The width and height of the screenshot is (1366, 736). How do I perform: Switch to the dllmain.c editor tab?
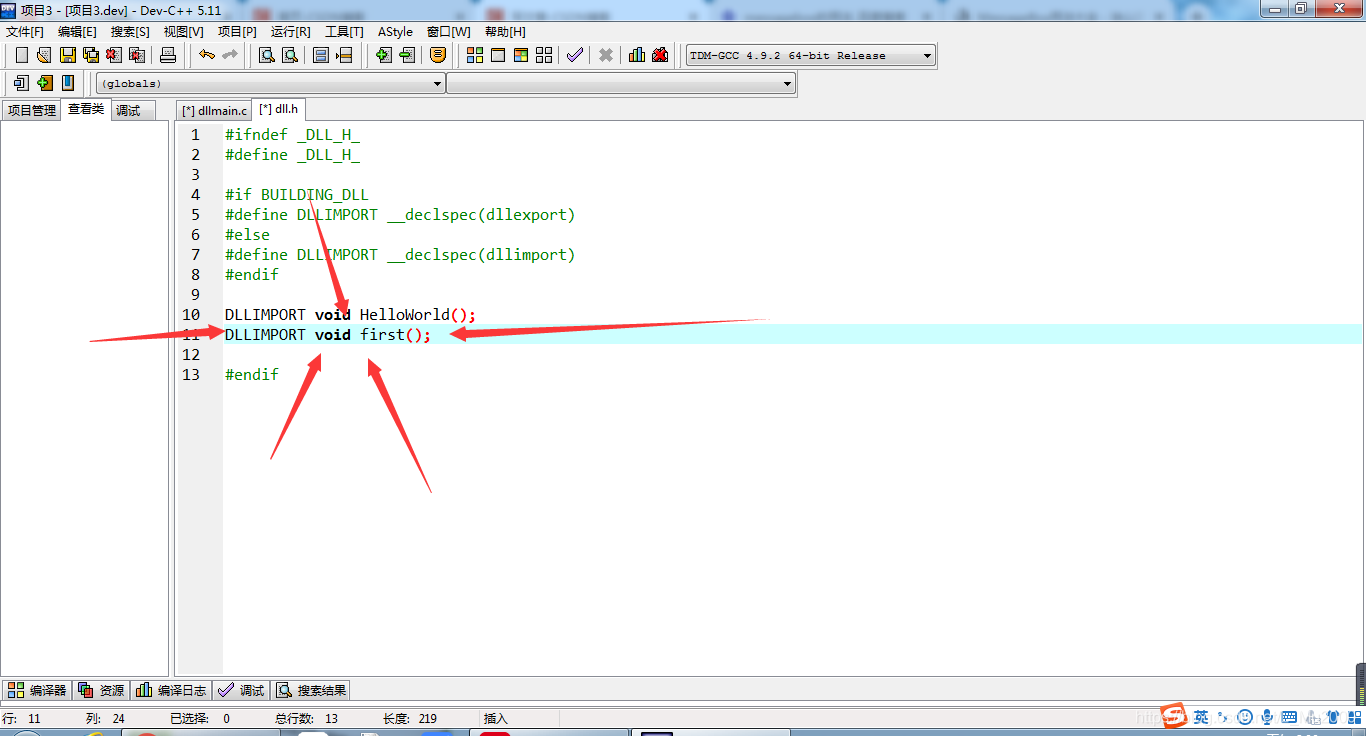214,110
